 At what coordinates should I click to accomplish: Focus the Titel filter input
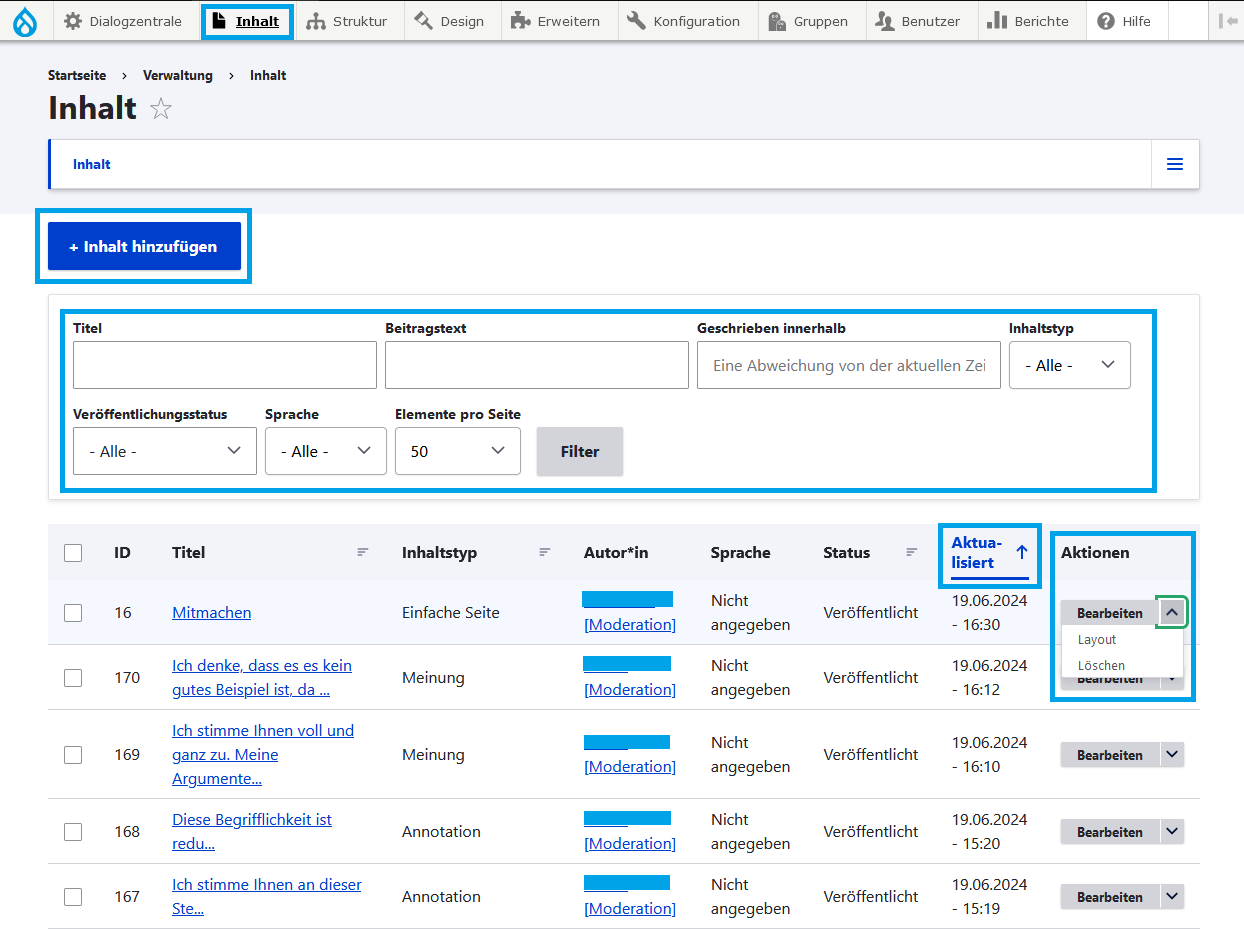pos(225,365)
